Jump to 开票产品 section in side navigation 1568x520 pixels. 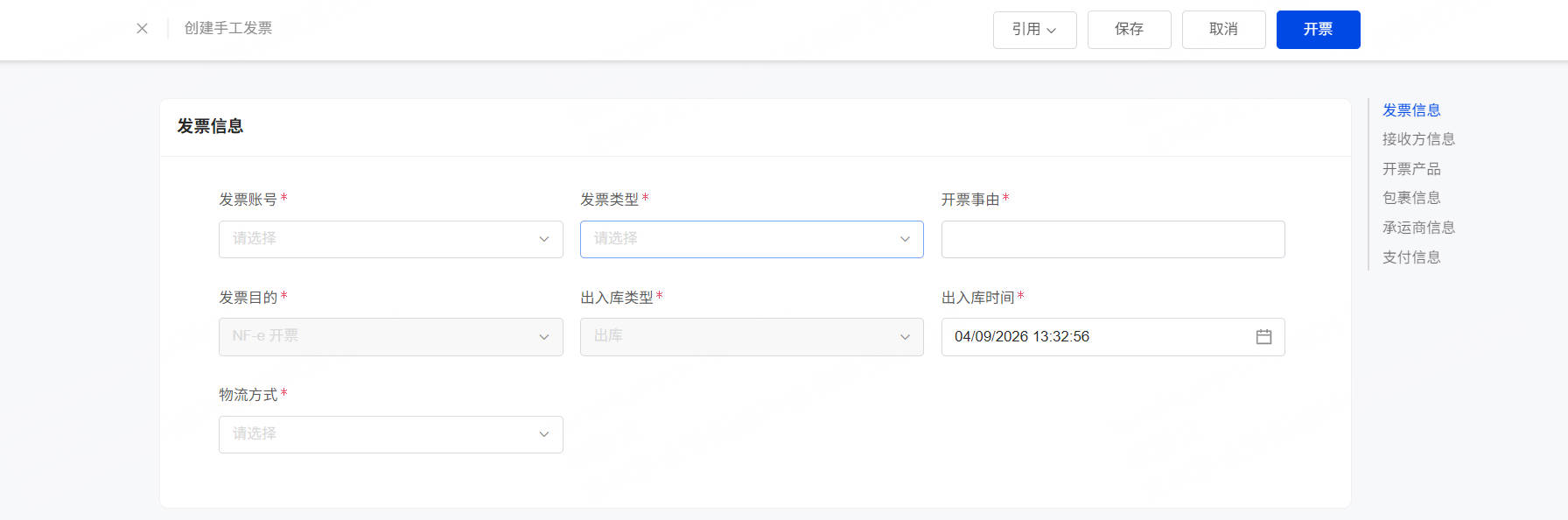coord(1411,169)
